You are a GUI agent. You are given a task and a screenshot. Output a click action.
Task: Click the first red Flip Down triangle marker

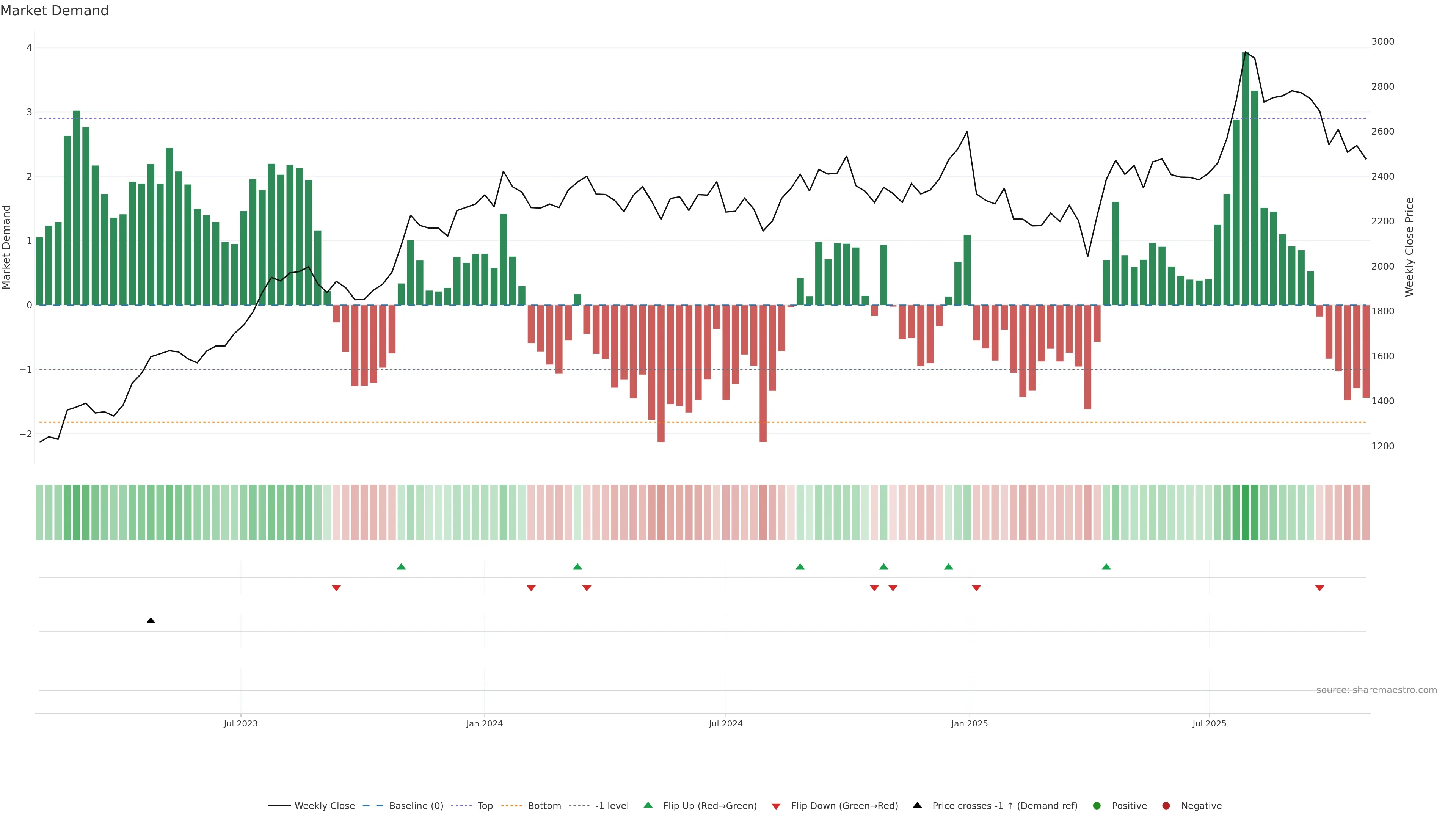(336, 588)
